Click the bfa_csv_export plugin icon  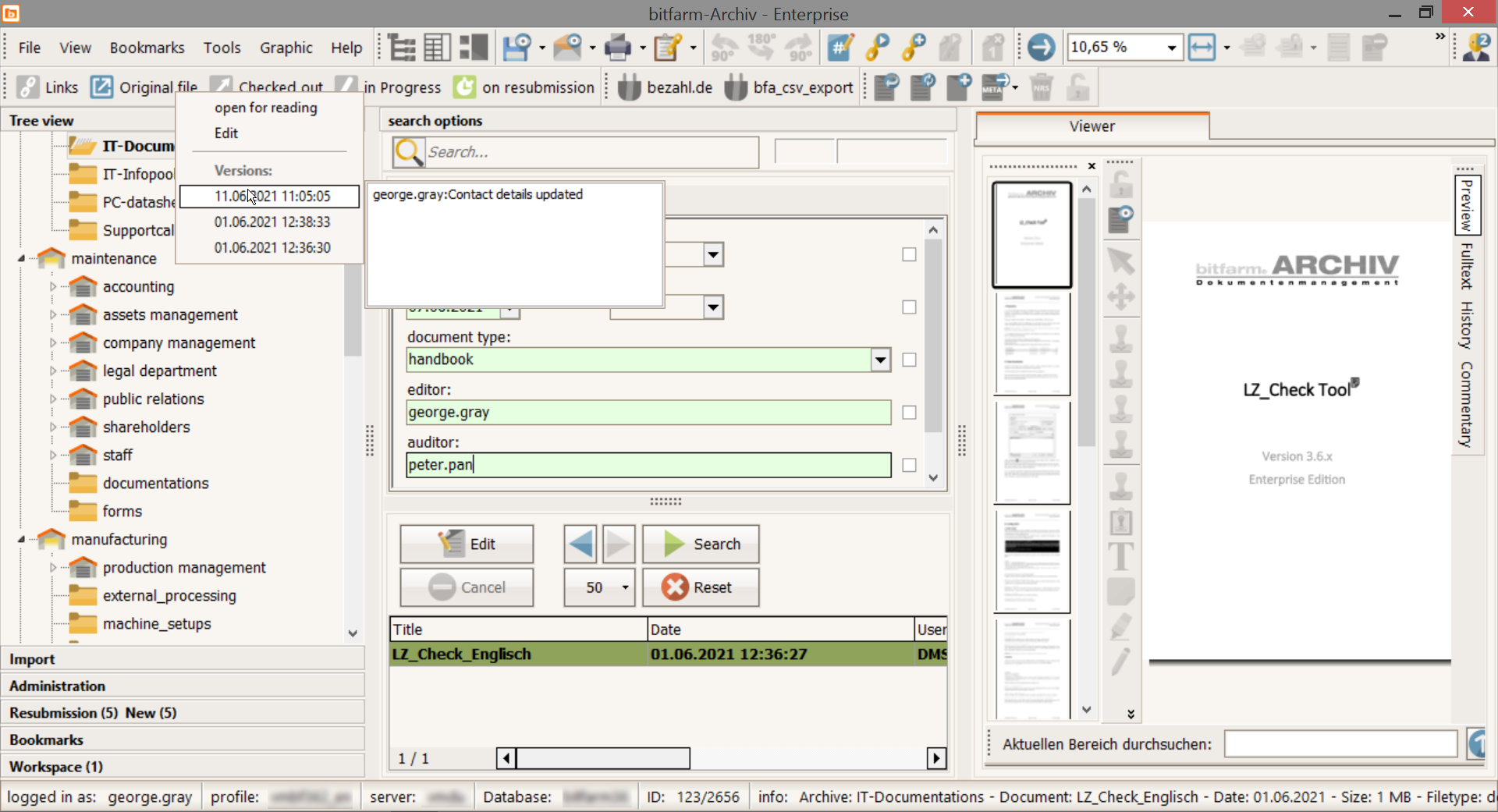(x=735, y=87)
